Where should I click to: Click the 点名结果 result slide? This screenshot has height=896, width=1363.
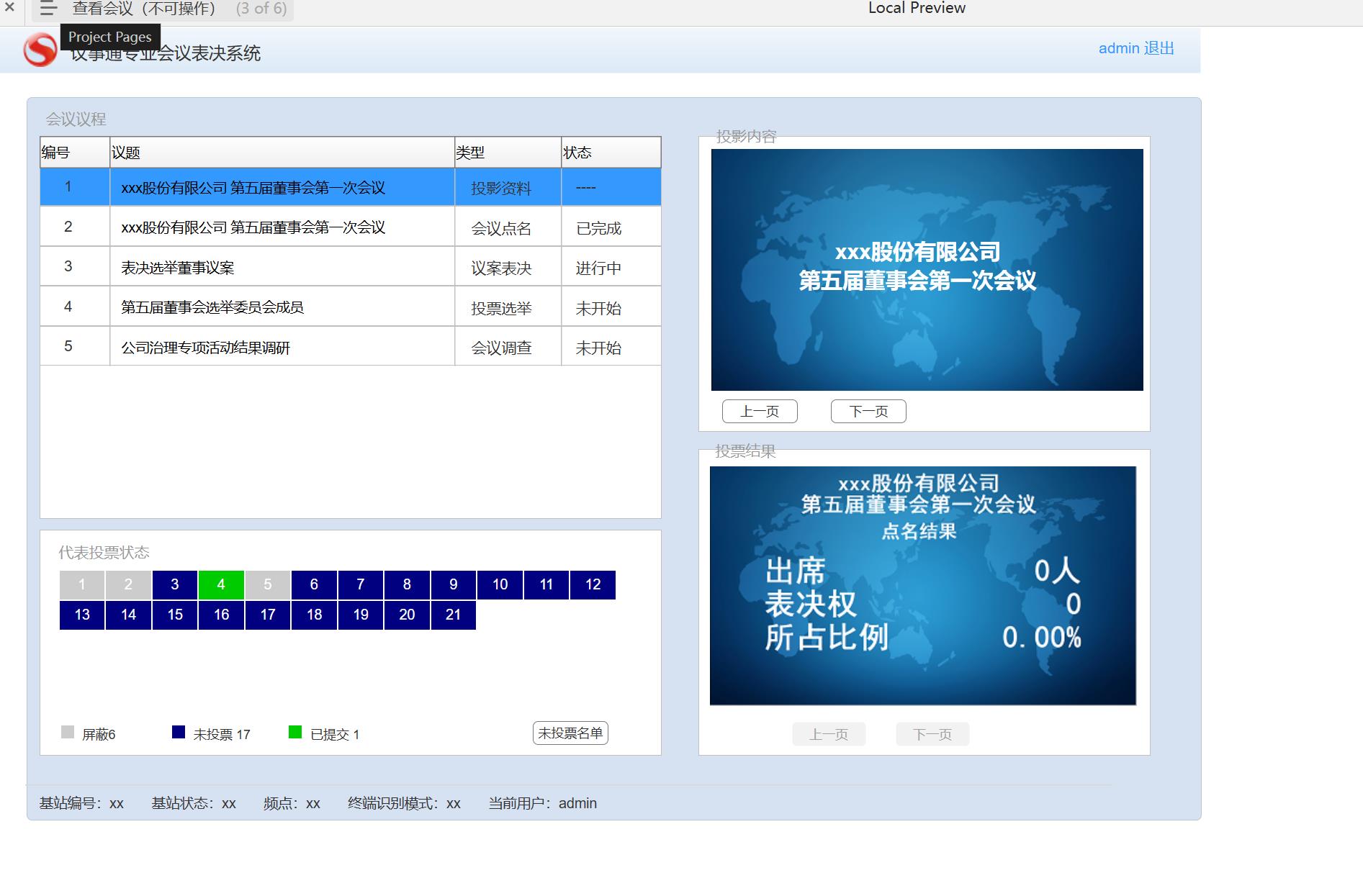(x=922, y=586)
